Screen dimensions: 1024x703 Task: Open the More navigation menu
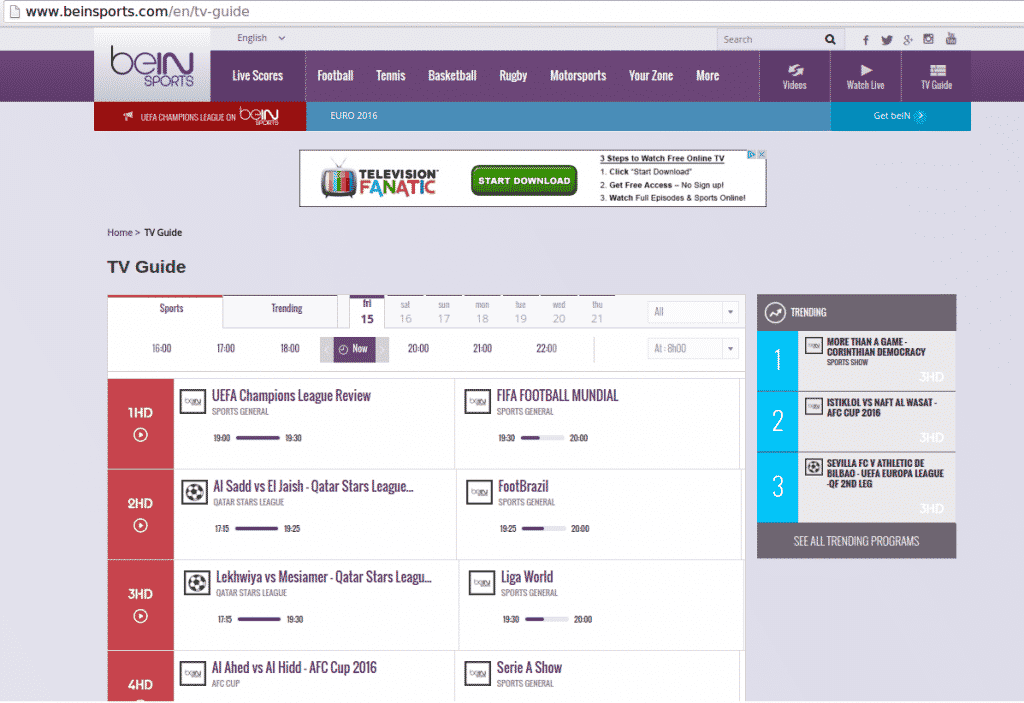[x=707, y=76]
